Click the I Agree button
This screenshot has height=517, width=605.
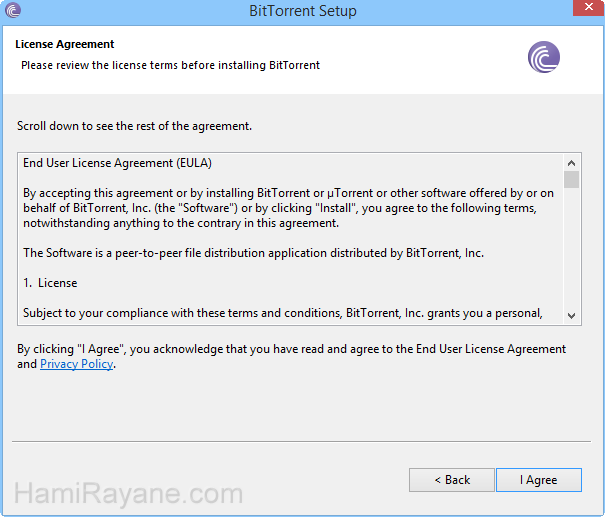[539, 480]
